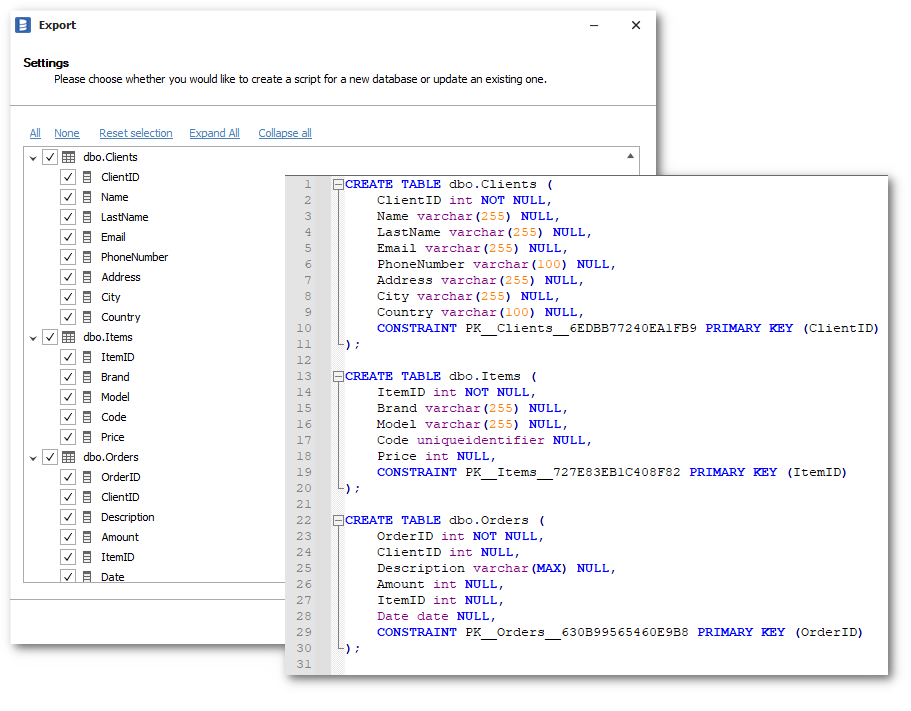Click the column icon beside Amount

[87, 537]
